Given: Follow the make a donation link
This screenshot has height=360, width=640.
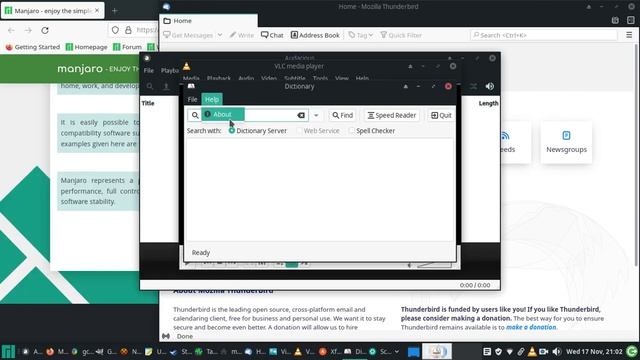Looking at the screenshot, I should click(531, 327).
